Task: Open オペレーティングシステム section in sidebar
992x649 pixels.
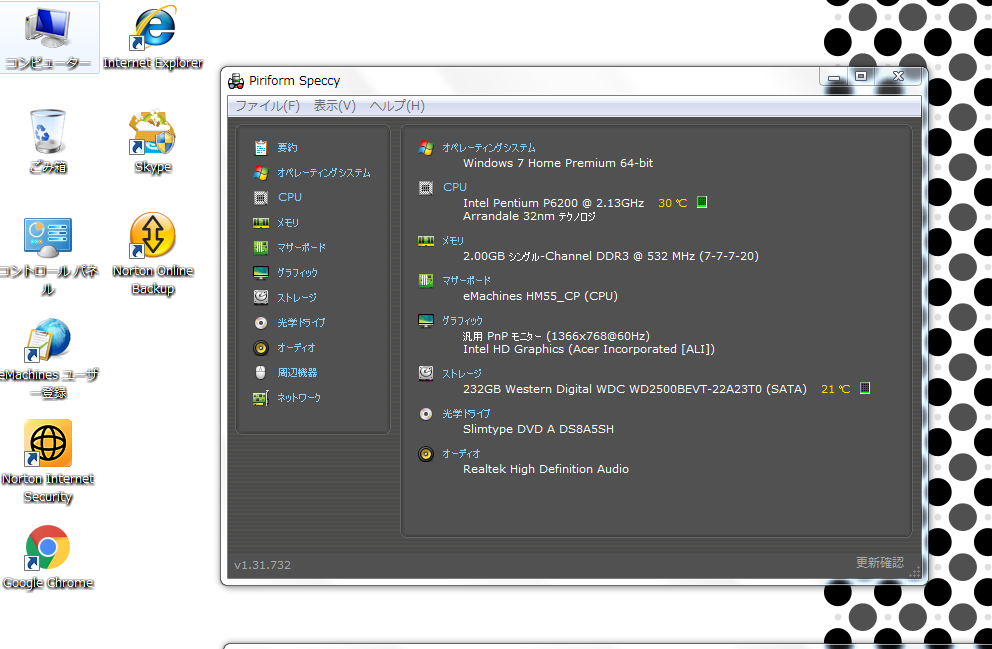Action: [324, 173]
